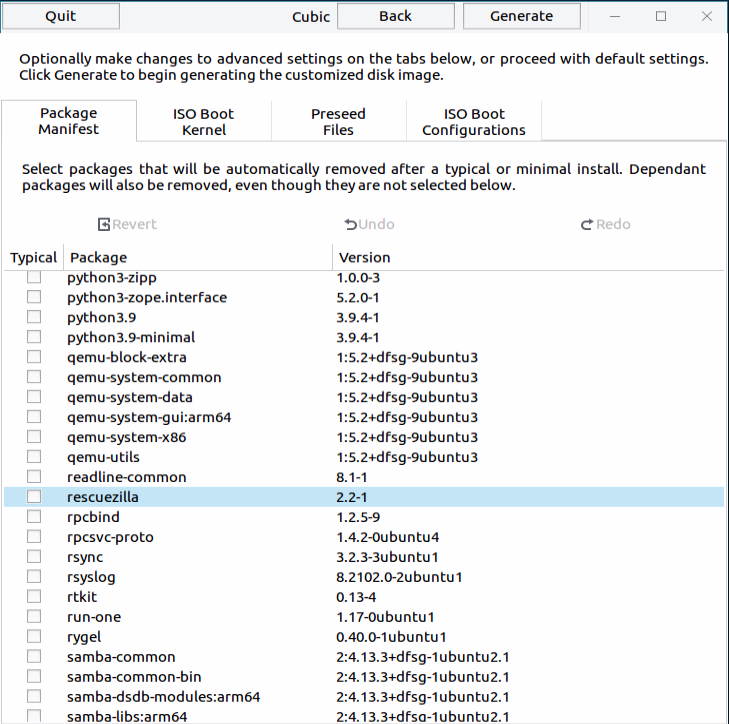This screenshot has width=729, height=724.
Task: Sort by the Package column header
Action: (198, 258)
